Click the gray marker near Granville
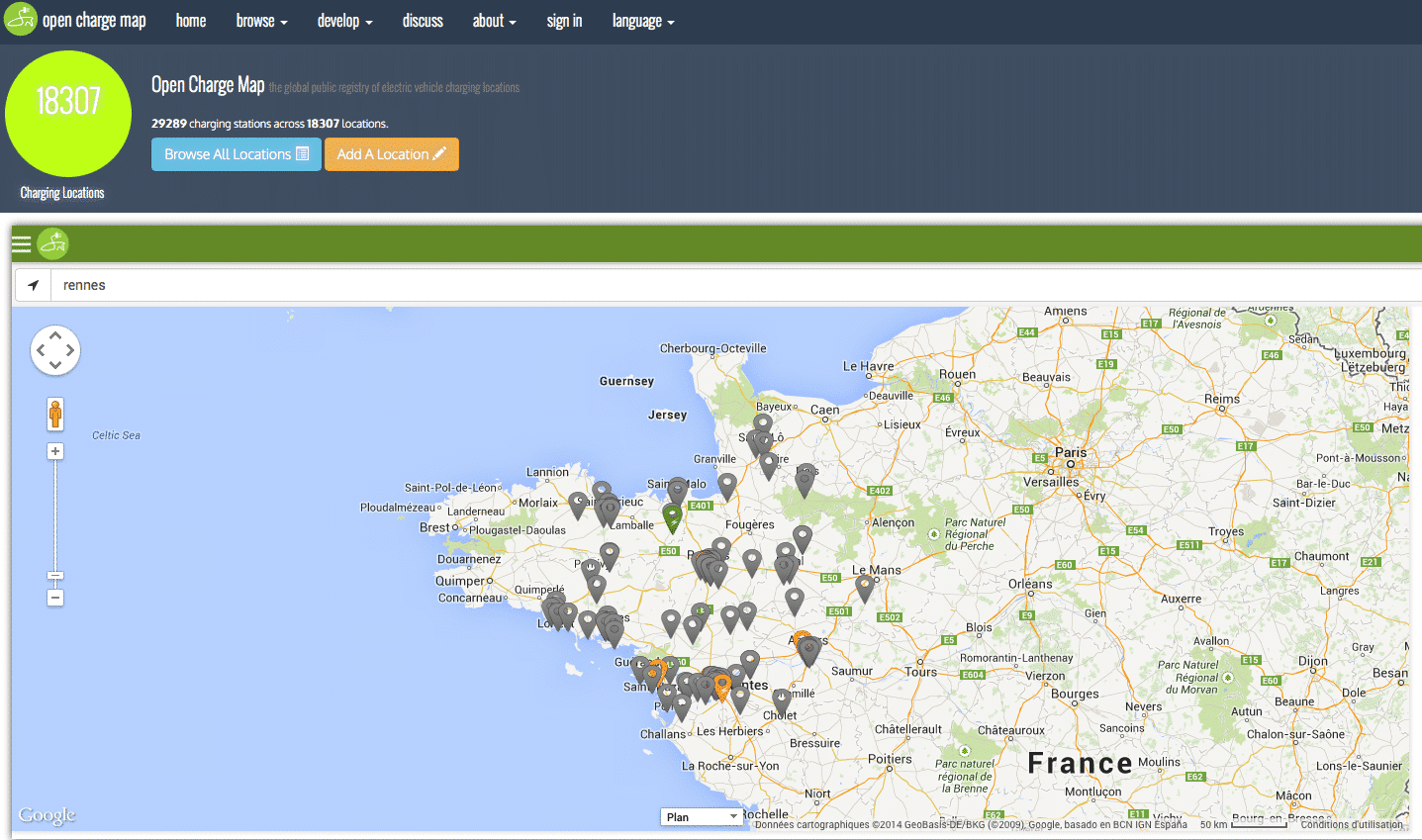This screenshot has width=1422, height=840. (x=727, y=485)
